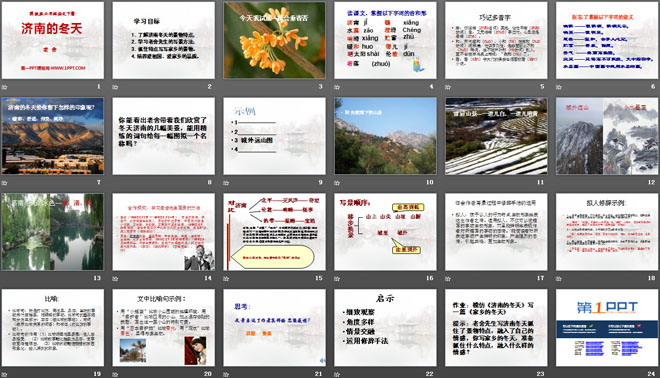
Task: Select slide 14 with author portrait photo
Action: [x=163, y=232]
